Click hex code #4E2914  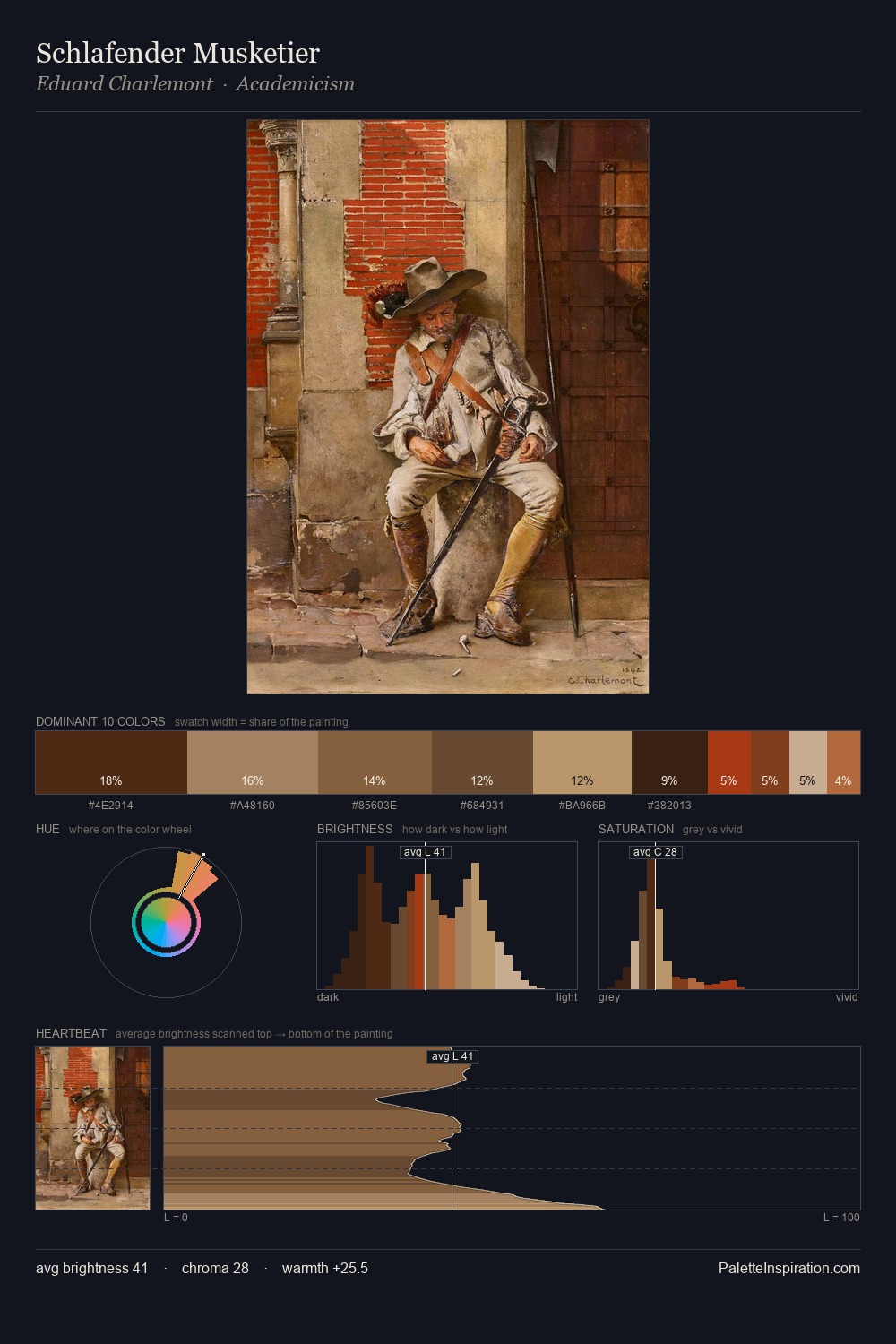[x=111, y=806]
